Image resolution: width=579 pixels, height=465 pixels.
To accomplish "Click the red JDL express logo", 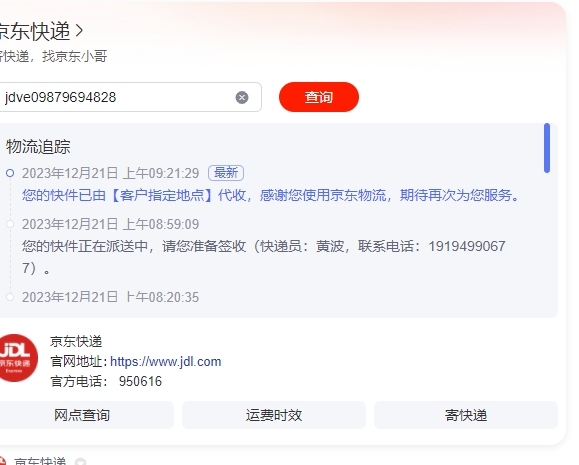I will click(x=17, y=358).
